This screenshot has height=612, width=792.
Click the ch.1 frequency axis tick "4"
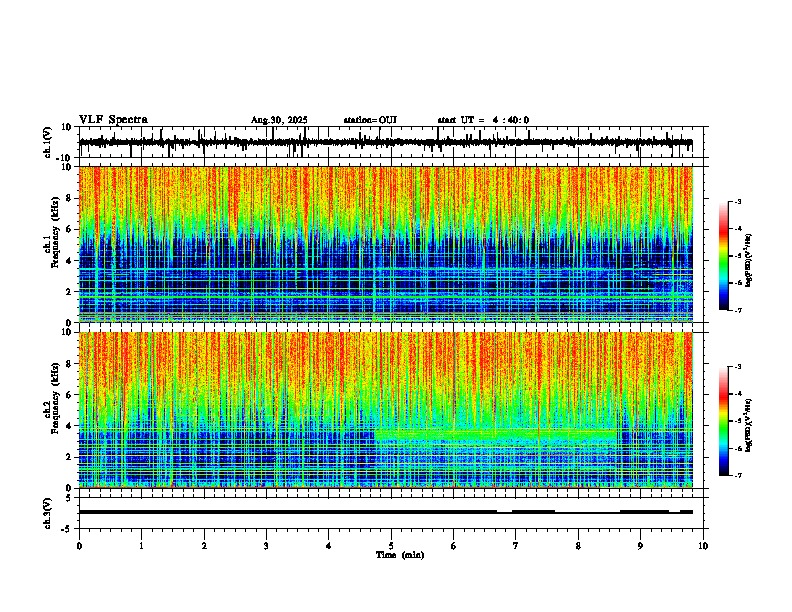tap(70, 261)
